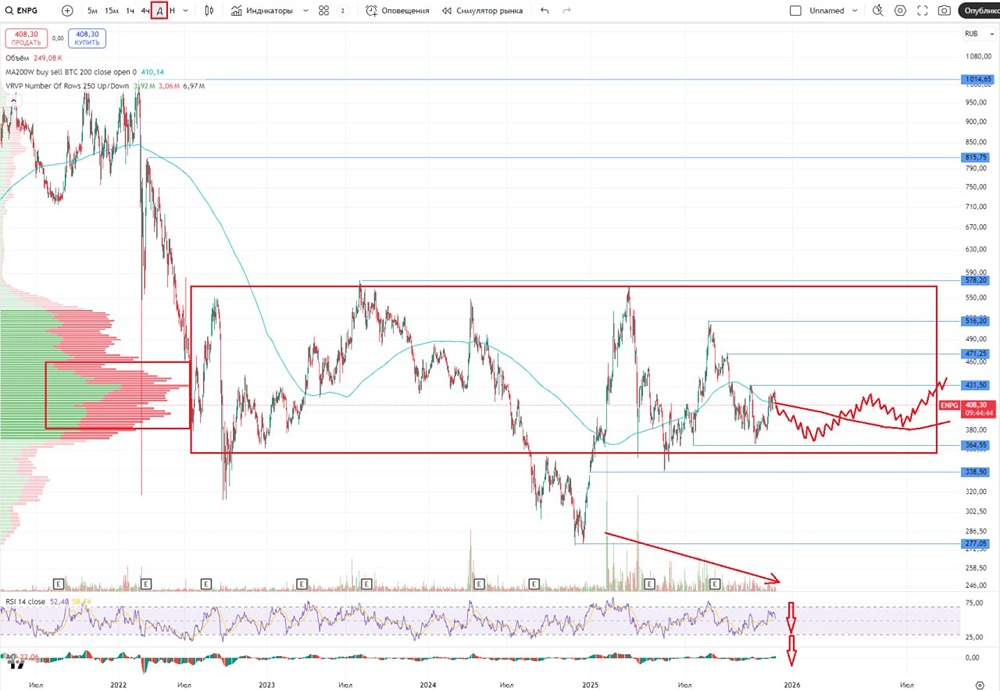Open the candlestick chart type selector
This screenshot has height=691, width=1000.
[x=209, y=10]
